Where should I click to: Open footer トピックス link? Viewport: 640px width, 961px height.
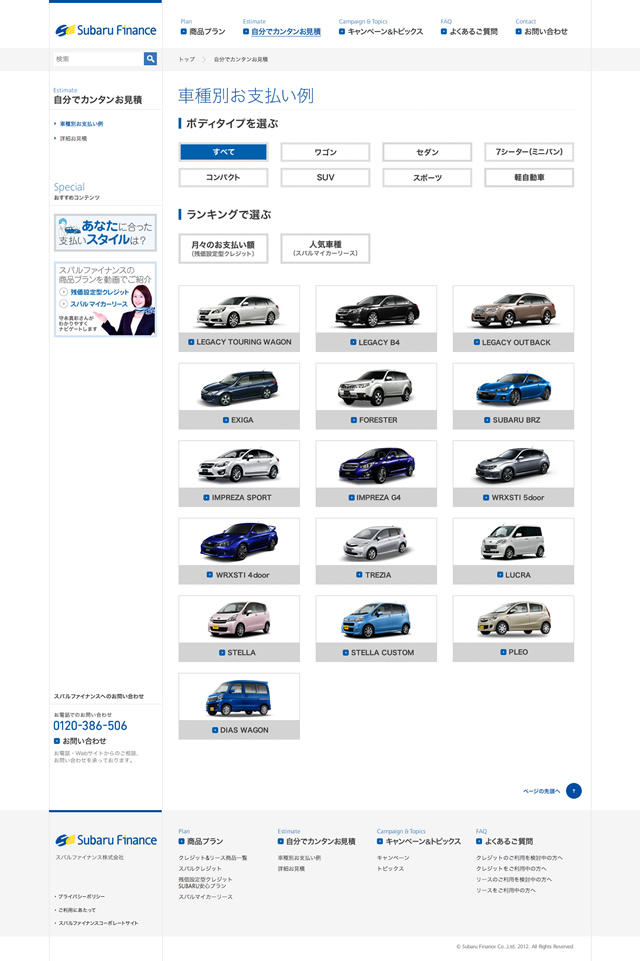[x=390, y=869]
